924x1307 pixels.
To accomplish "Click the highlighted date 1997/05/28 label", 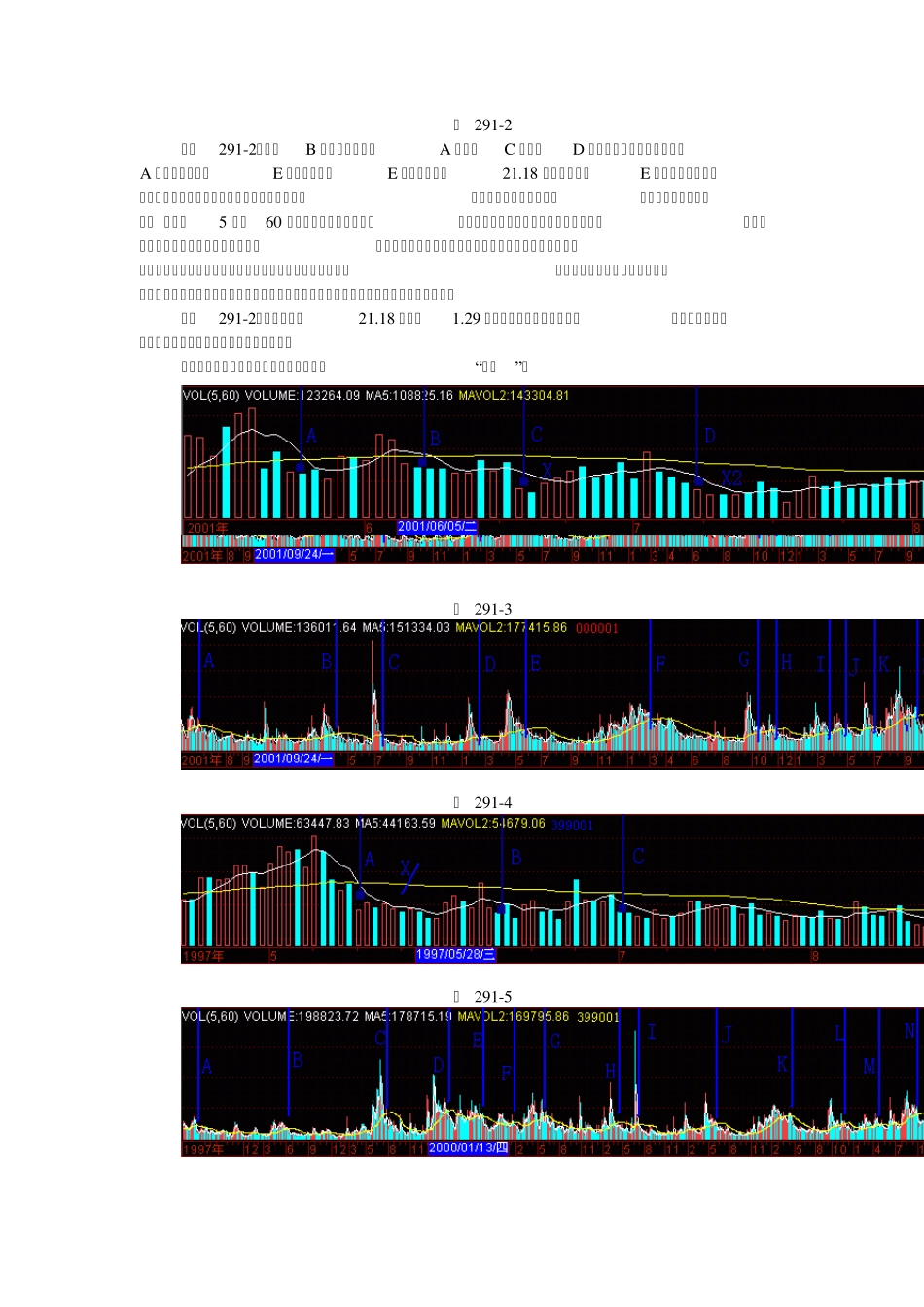I will [x=455, y=955].
